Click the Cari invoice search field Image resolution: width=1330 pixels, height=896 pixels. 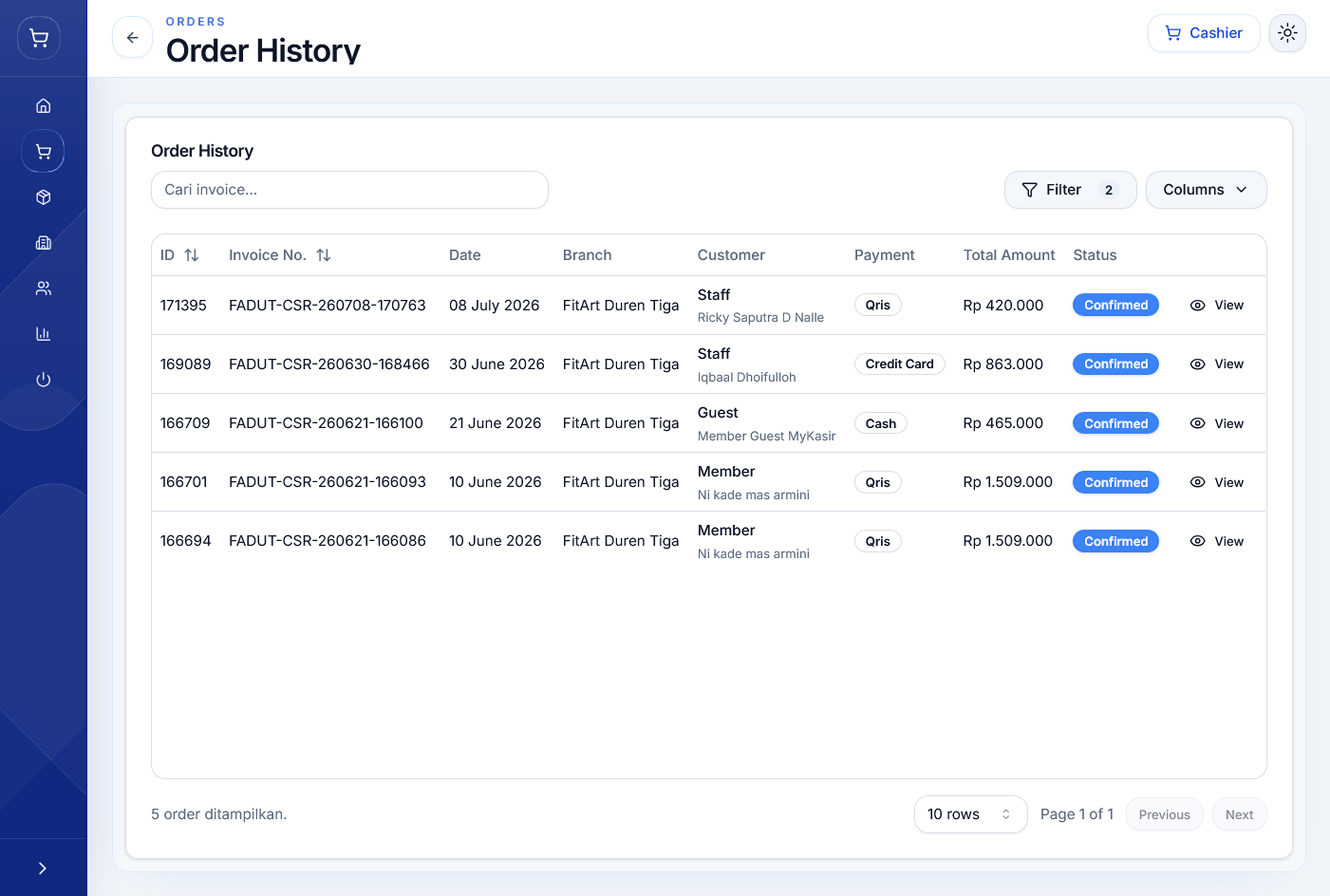[x=349, y=190]
